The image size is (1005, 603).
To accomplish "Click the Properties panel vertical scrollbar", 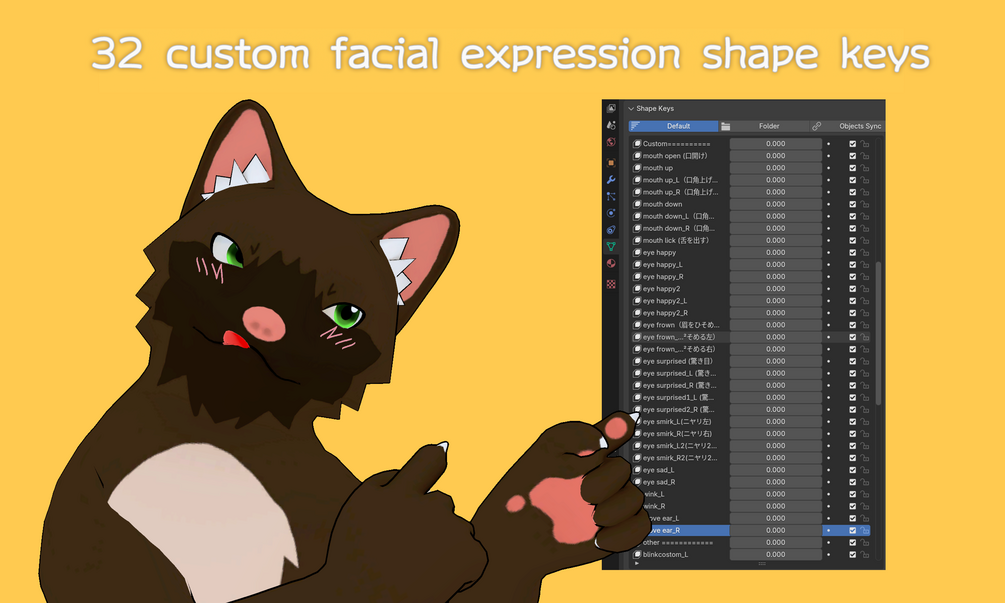I will (x=878, y=333).
